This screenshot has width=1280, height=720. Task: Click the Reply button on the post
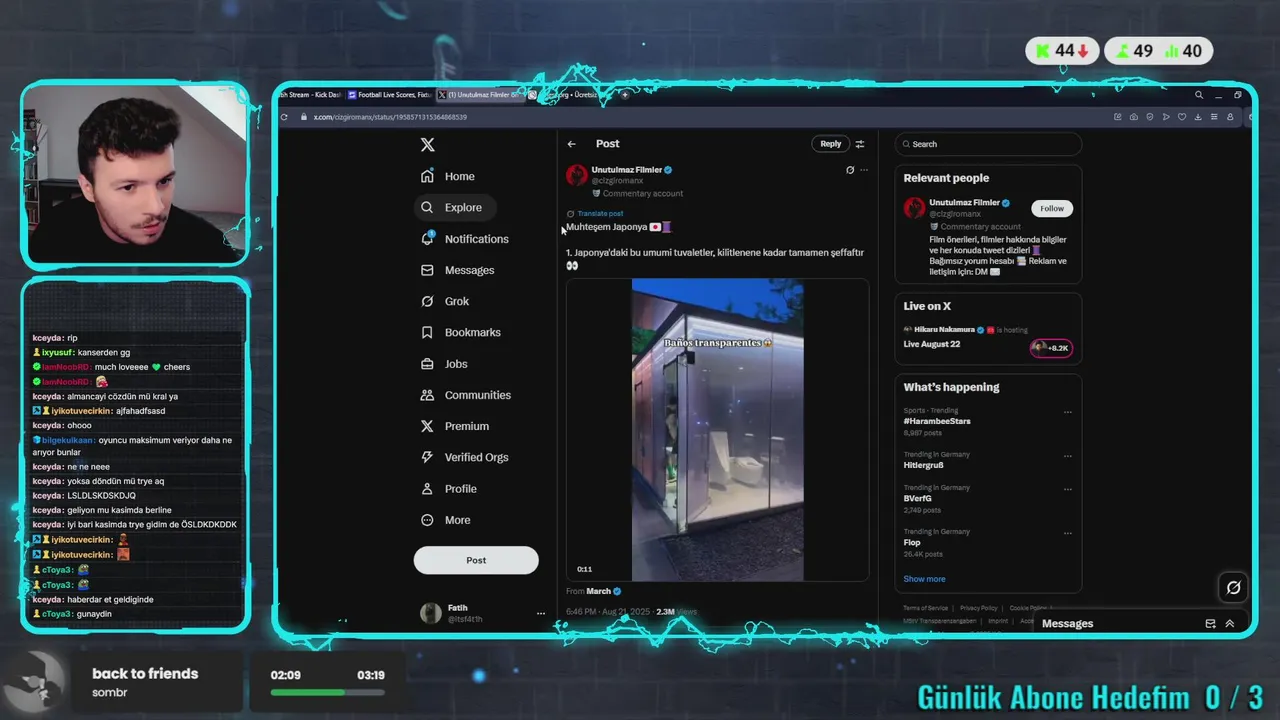[x=831, y=144]
